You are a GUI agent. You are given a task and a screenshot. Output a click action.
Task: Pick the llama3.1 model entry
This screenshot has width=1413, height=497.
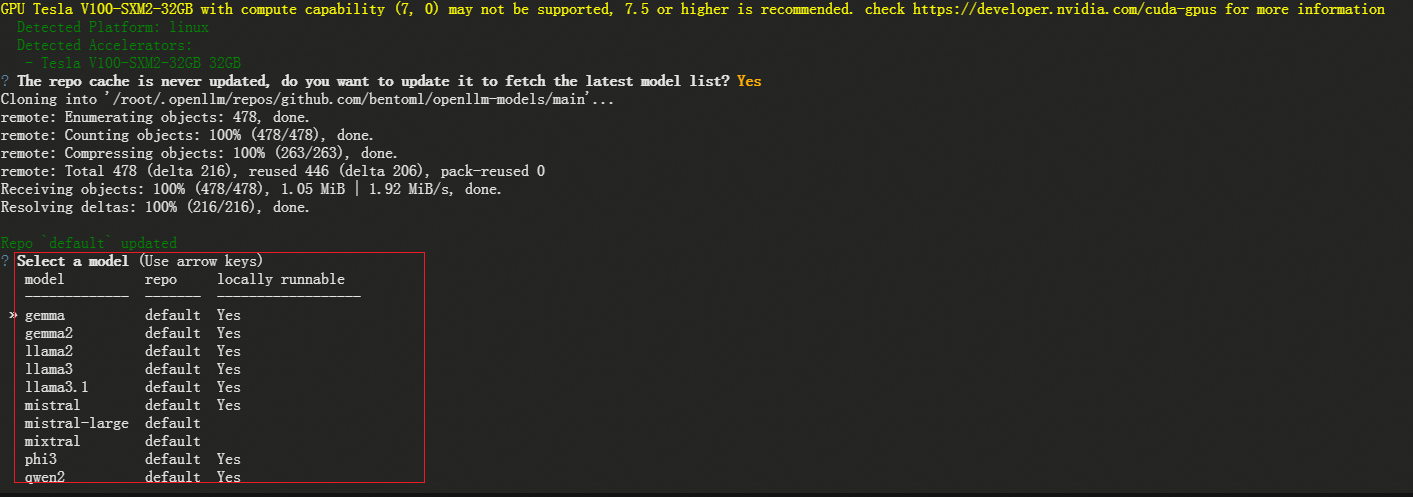click(132, 387)
